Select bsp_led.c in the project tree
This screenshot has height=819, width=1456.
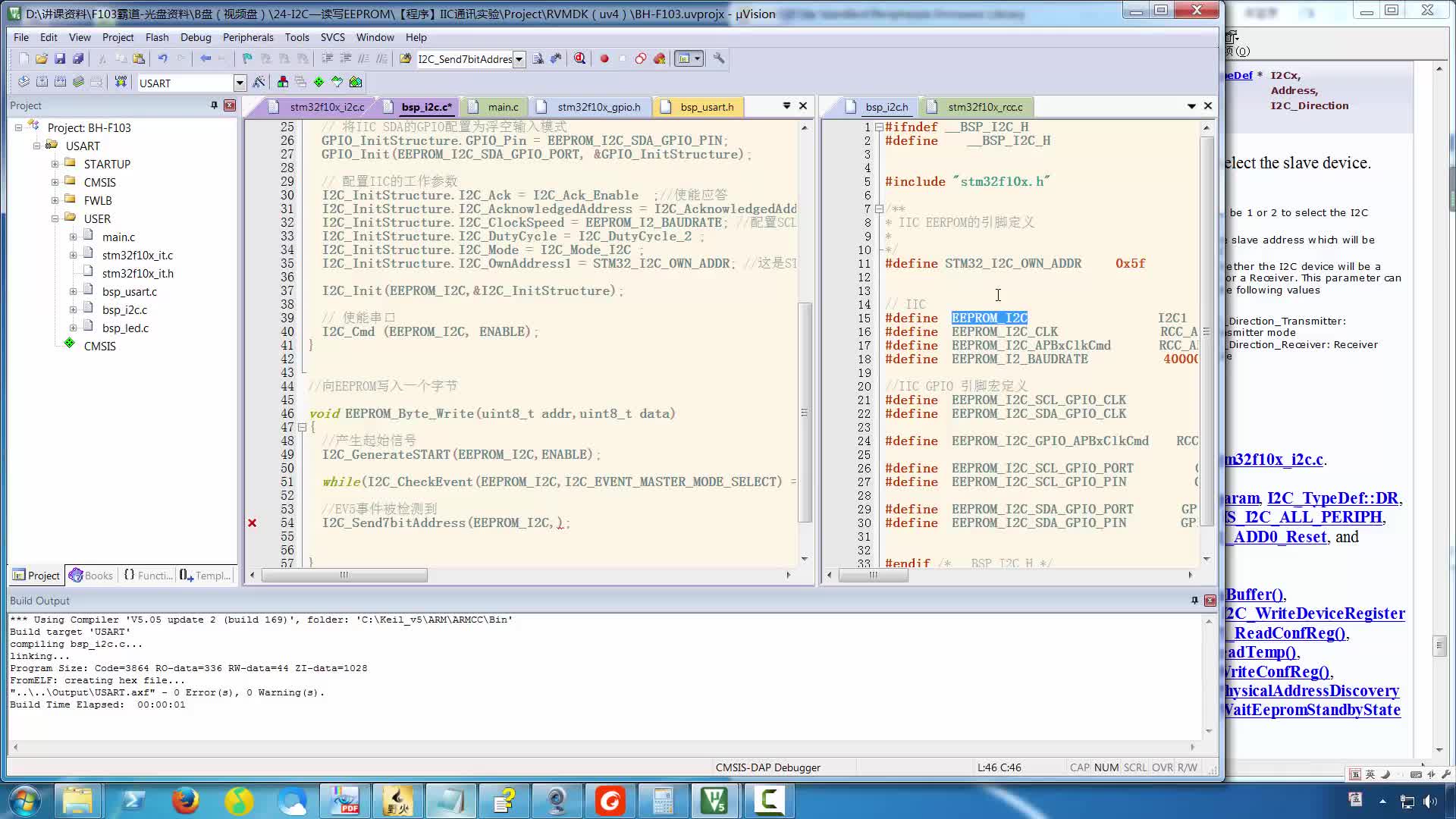(x=125, y=328)
